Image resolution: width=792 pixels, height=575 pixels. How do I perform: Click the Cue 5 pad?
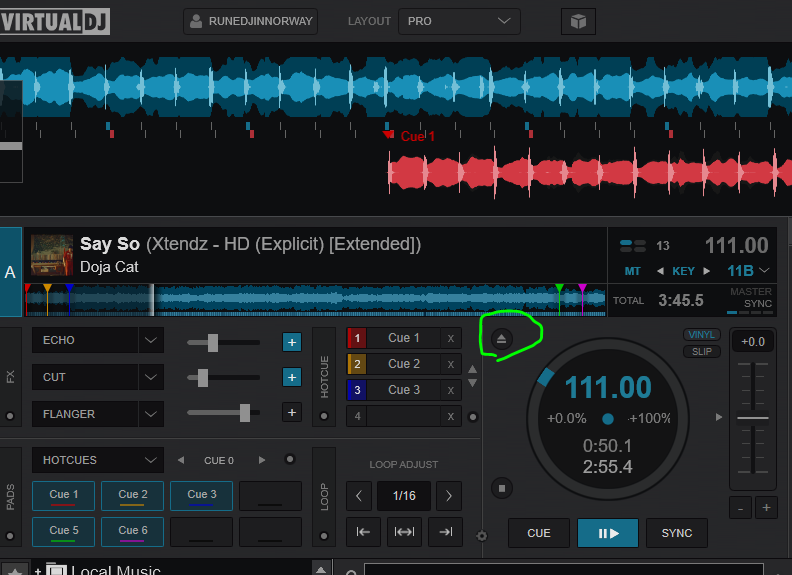(x=64, y=532)
